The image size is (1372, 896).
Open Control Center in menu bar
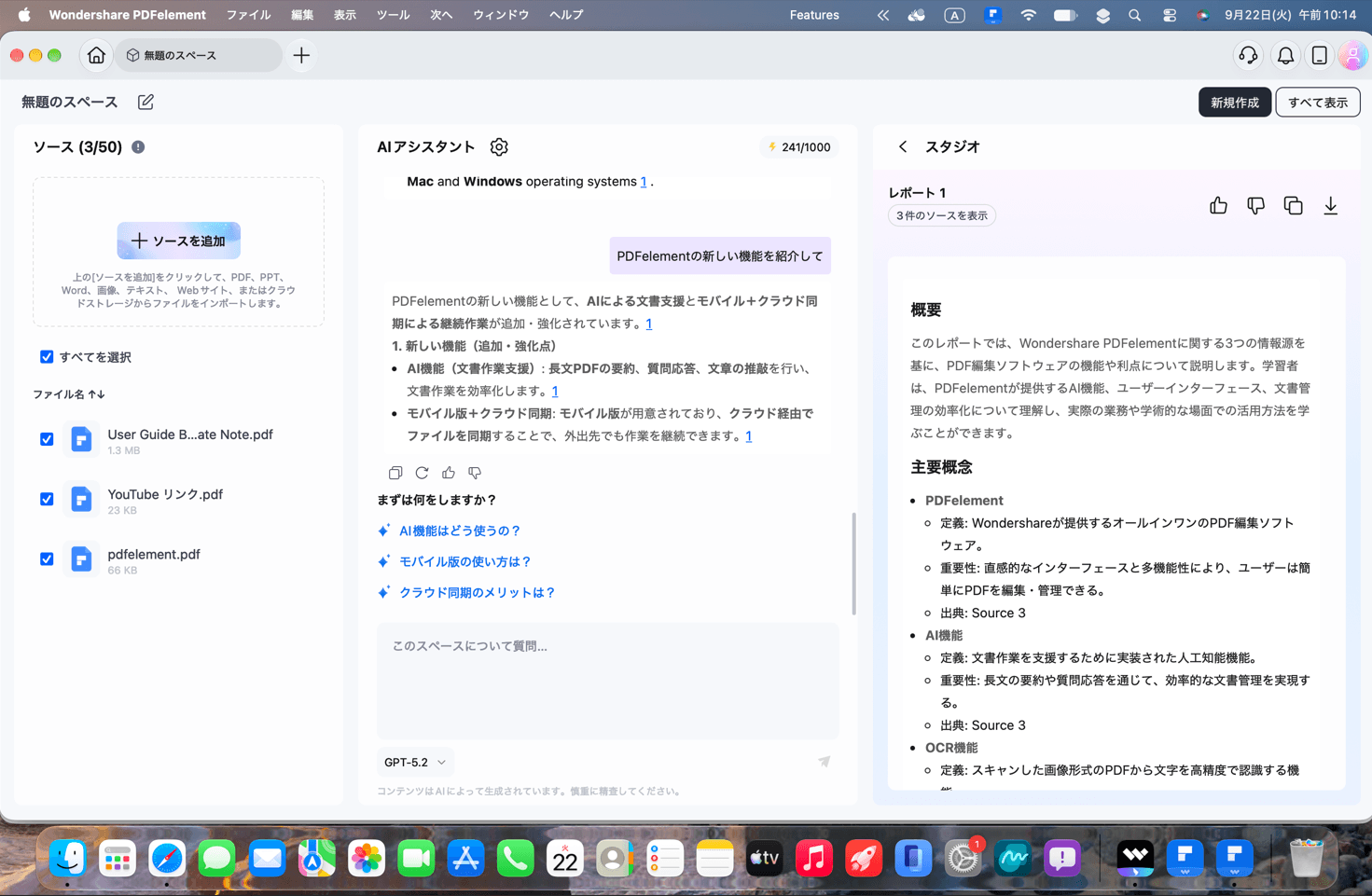[1169, 15]
